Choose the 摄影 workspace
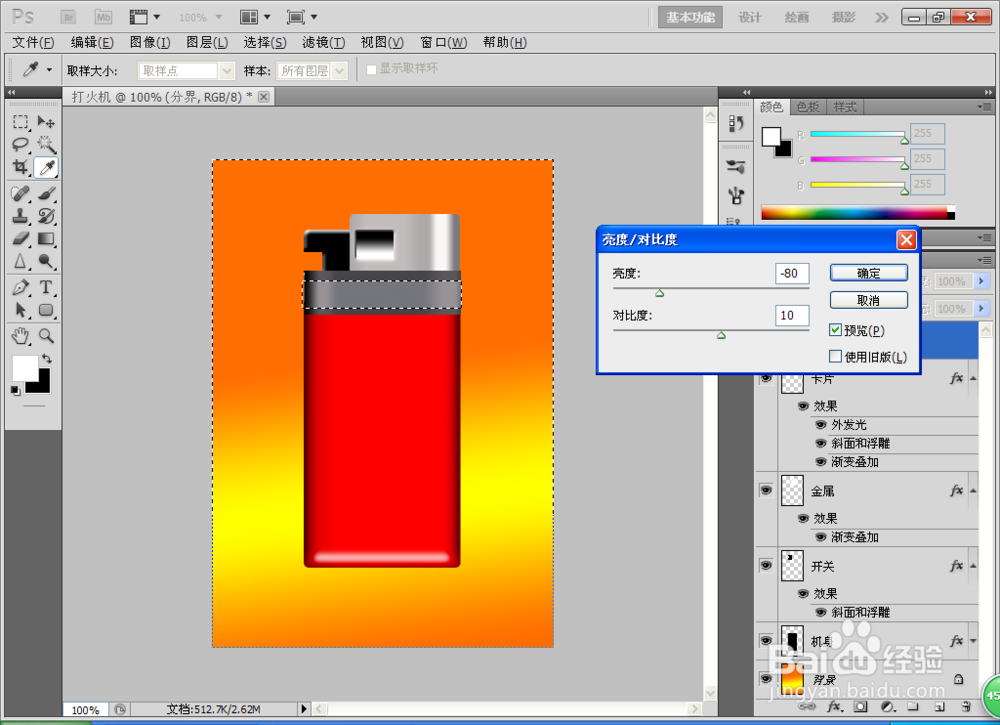Image resolution: width=1000 pixels, height=725 pixels. [x=844, y=17]
